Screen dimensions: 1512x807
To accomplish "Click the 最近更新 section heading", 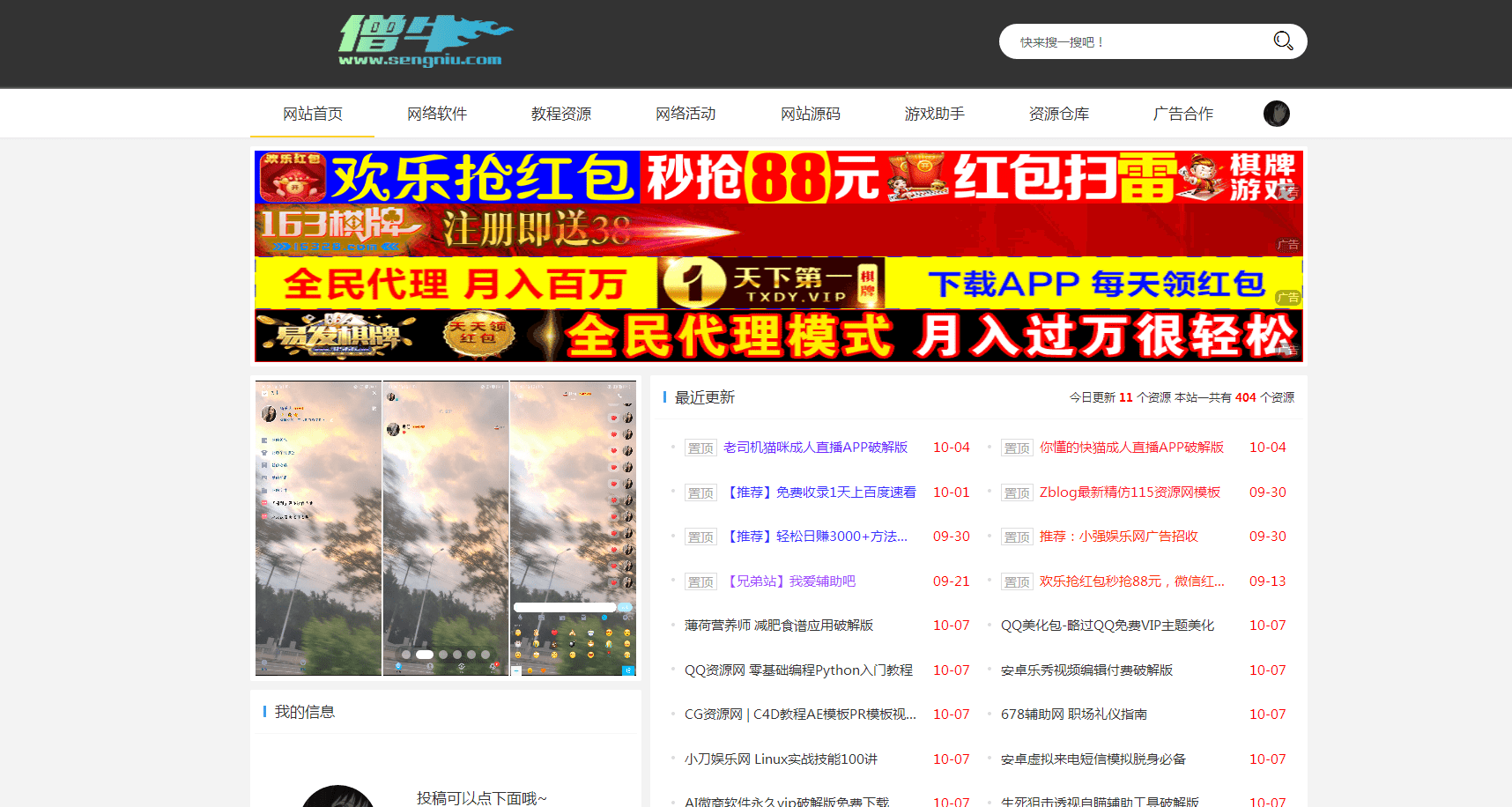I will tap(704, 397).
